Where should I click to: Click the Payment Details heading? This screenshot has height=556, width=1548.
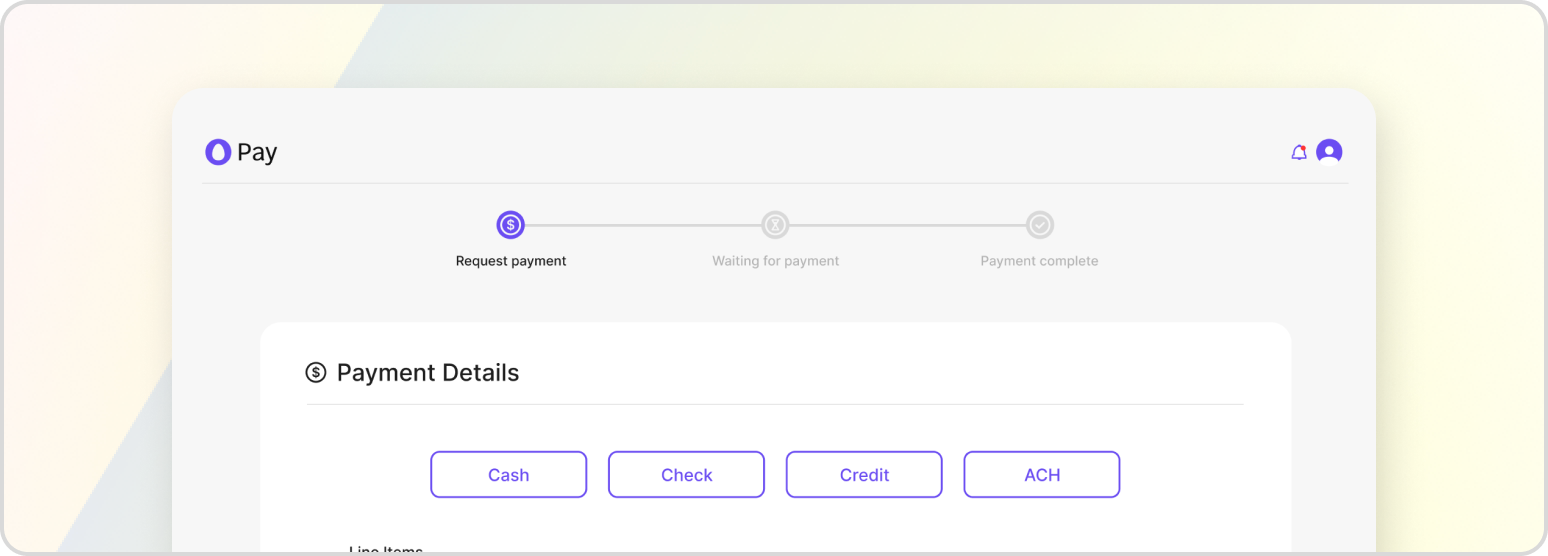click(x=428, y=373)
